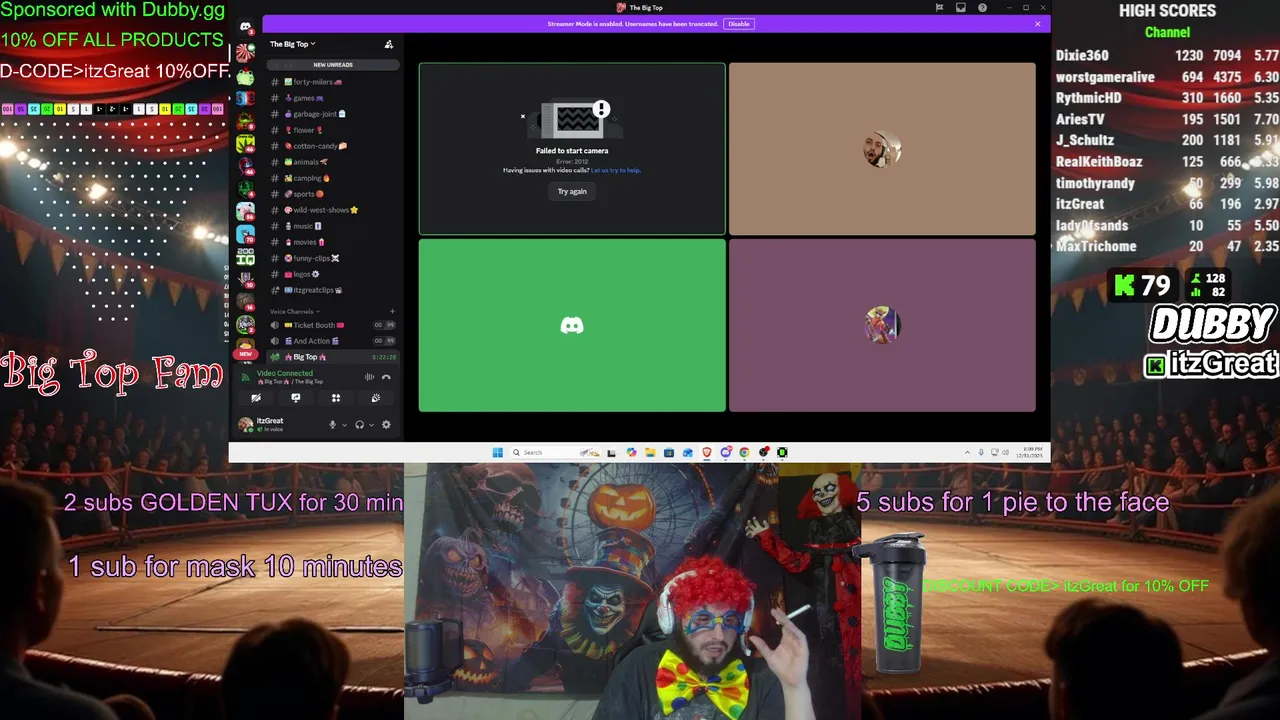Disconnect from voice with the hang-up icon
This screenshot has width=1280, height=720.
coord(386,377)
